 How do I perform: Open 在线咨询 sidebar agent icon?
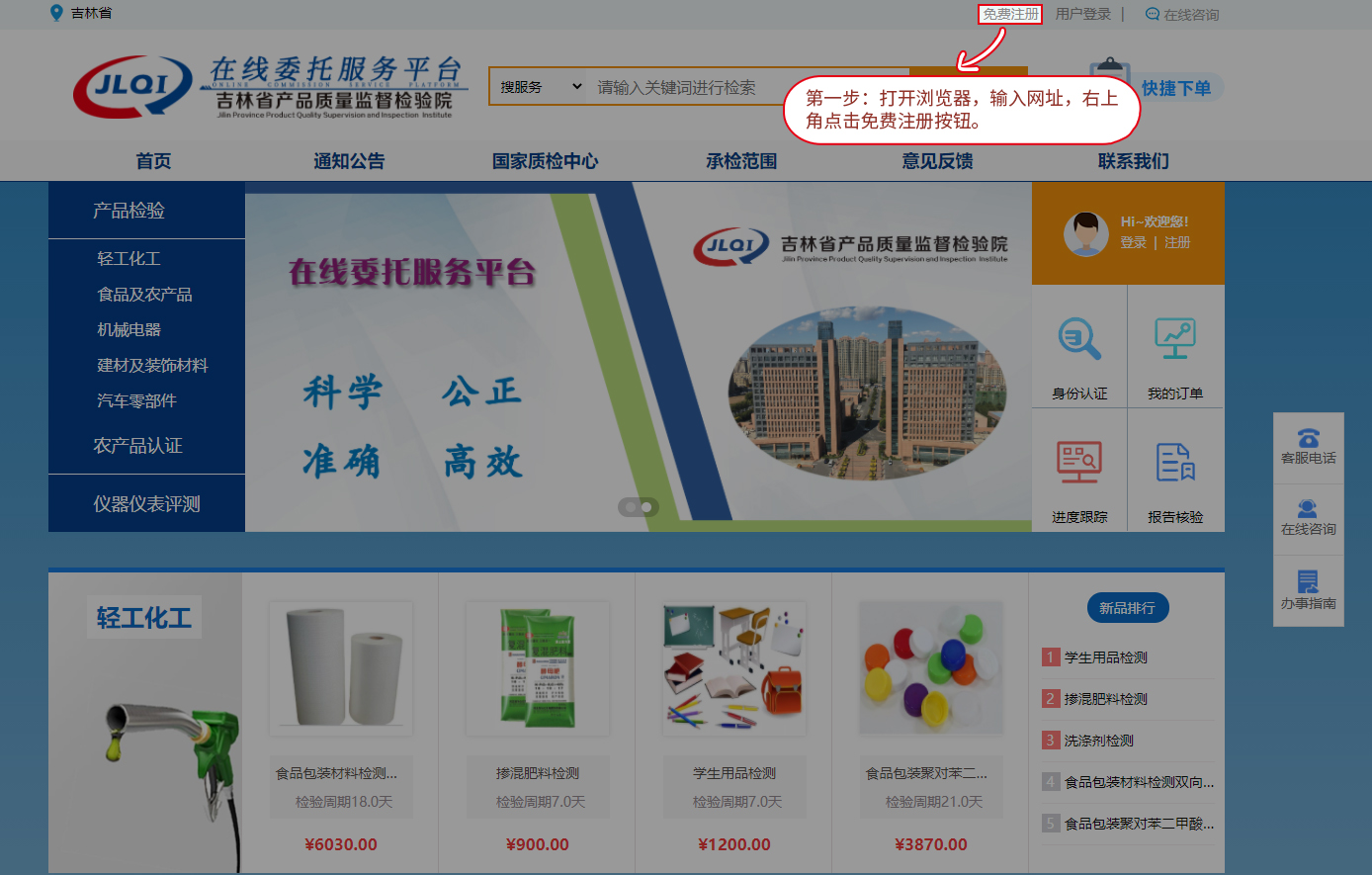(1308, 509)
